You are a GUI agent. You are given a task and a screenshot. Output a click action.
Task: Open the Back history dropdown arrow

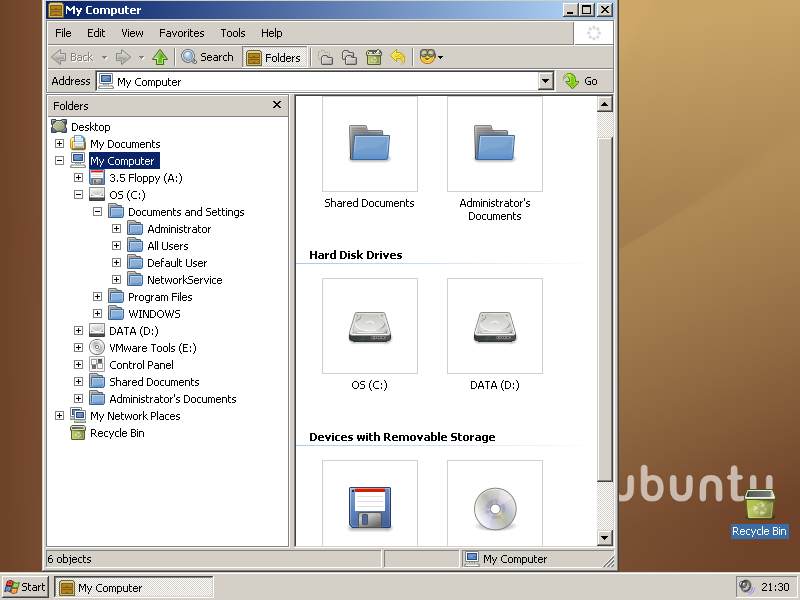pyautogui.click(x=105, y=58)
